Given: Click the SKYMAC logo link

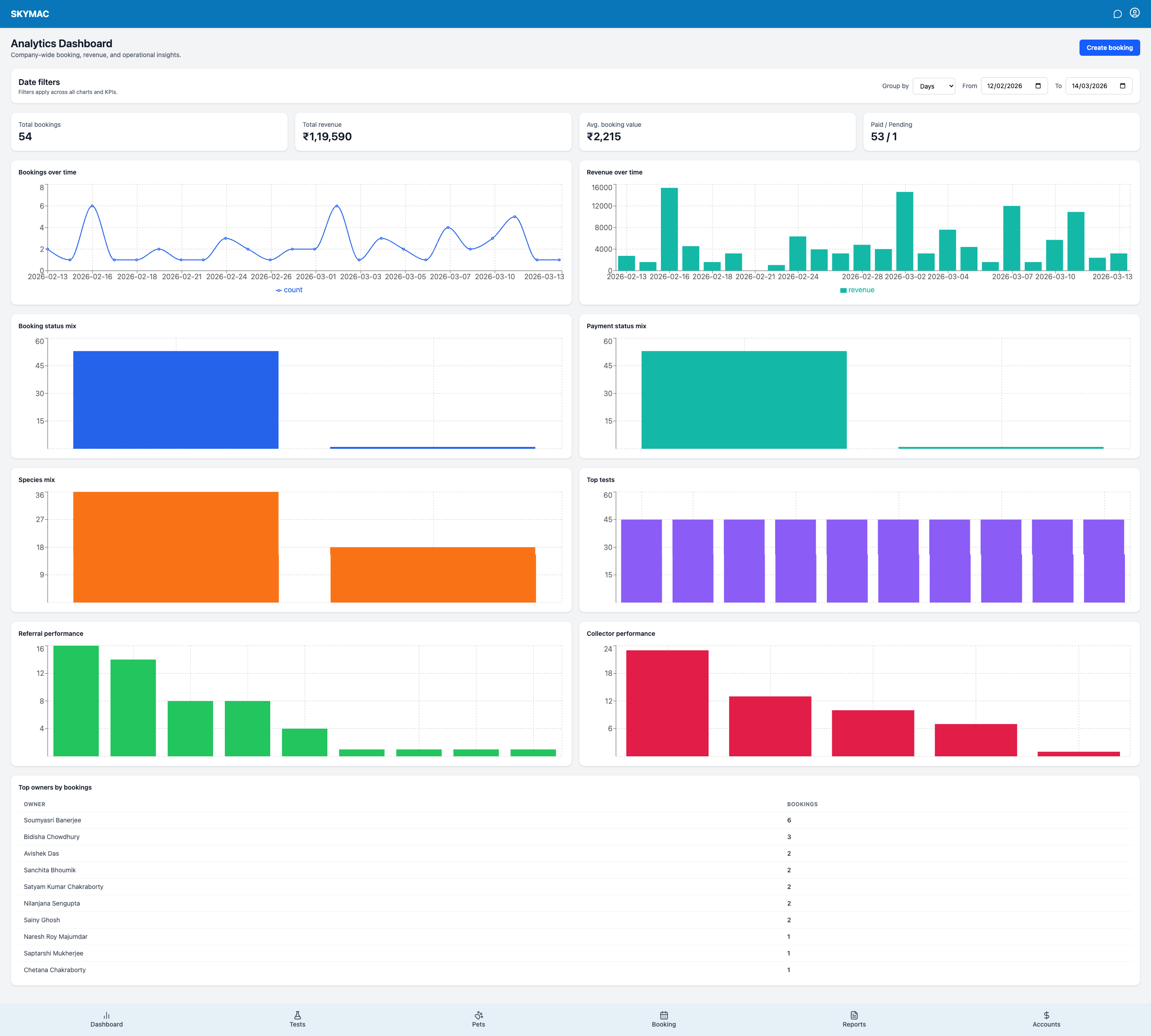Looking at the screenshot, I should click(x=29, y=13).
